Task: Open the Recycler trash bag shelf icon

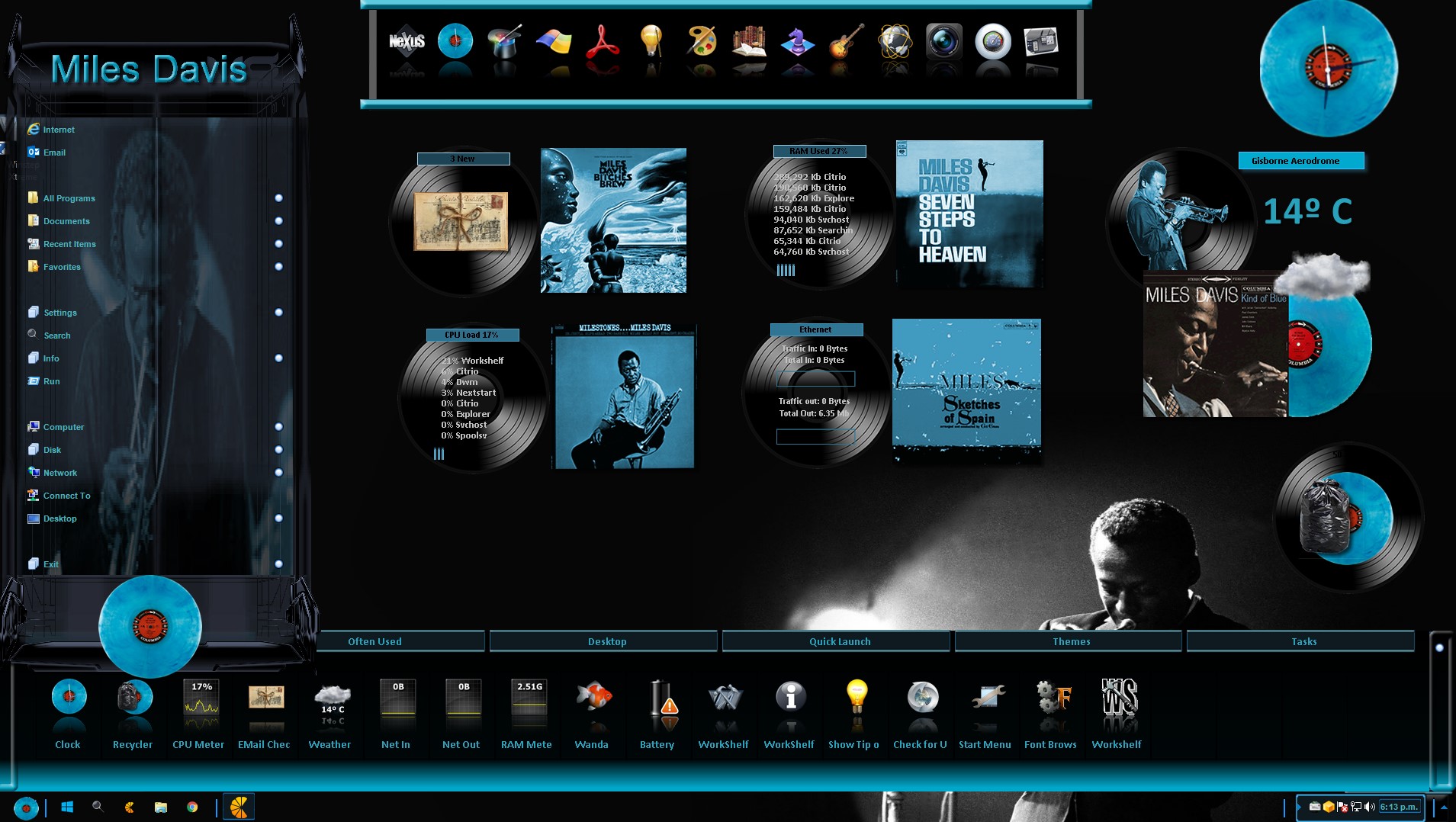Action: (133, 698)
